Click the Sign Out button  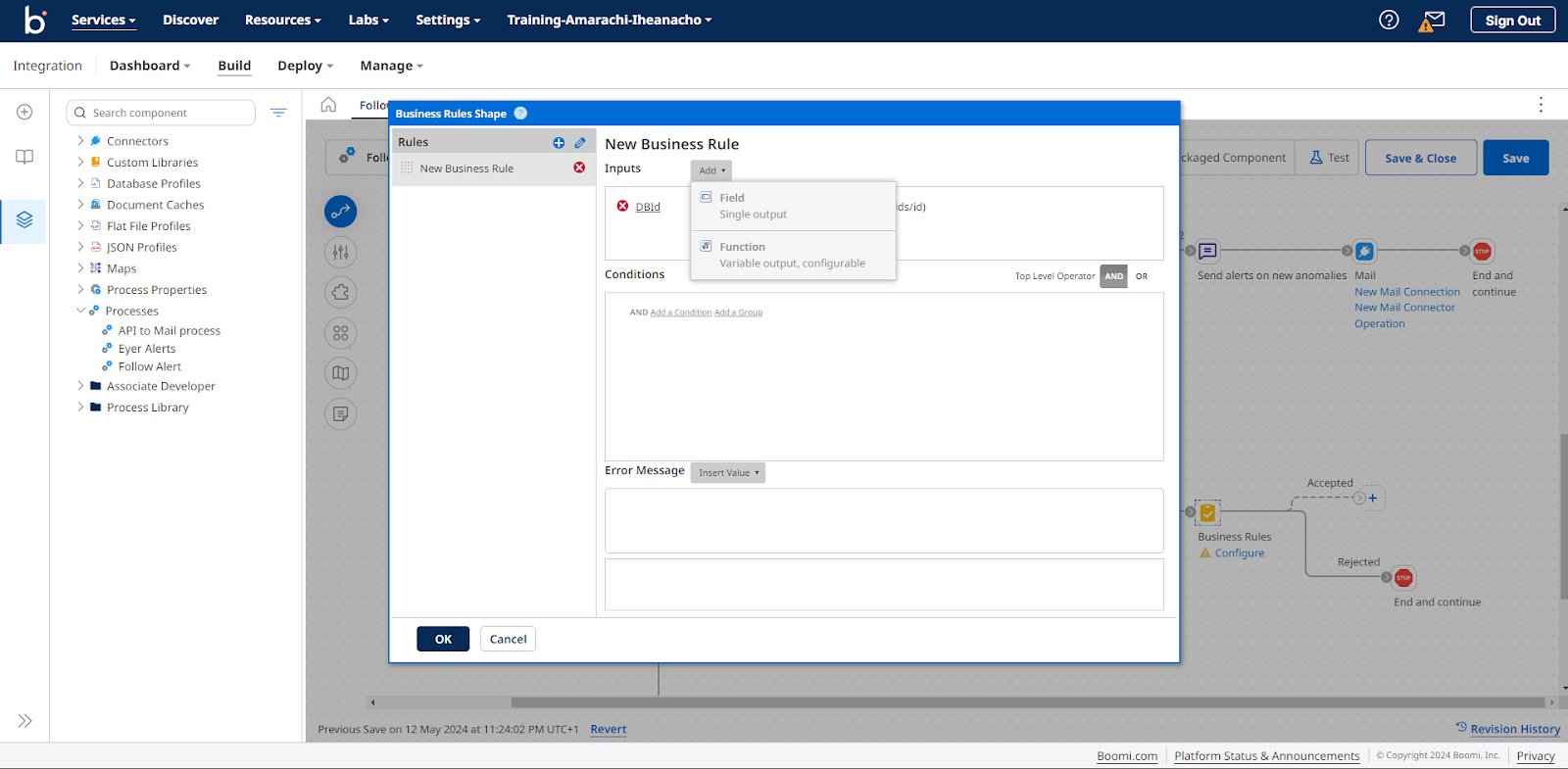1512,20
